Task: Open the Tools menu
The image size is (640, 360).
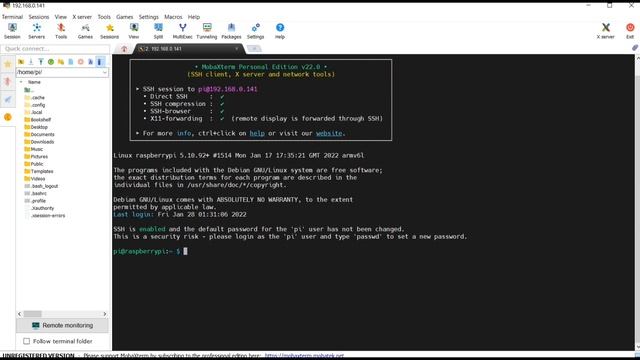Action: 104,17
